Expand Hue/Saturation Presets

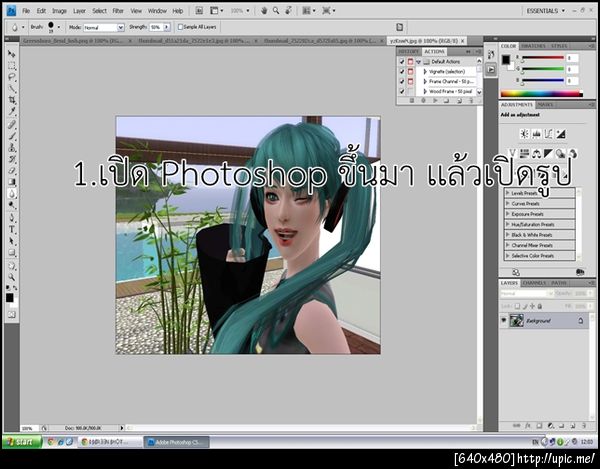click(508, 224)
